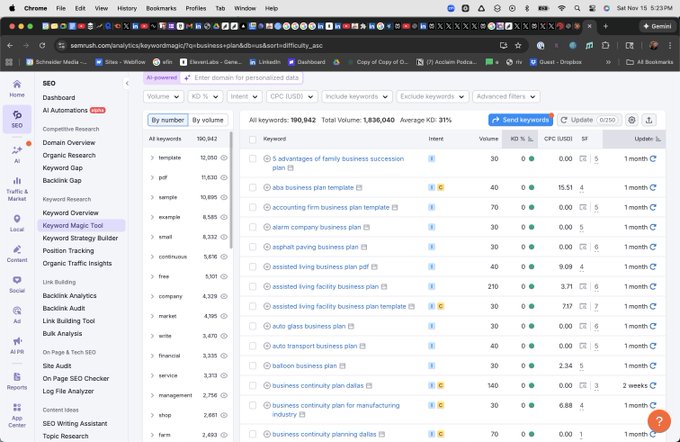
Task: Select all keywords header checkbox
Action: click(252, 139)
